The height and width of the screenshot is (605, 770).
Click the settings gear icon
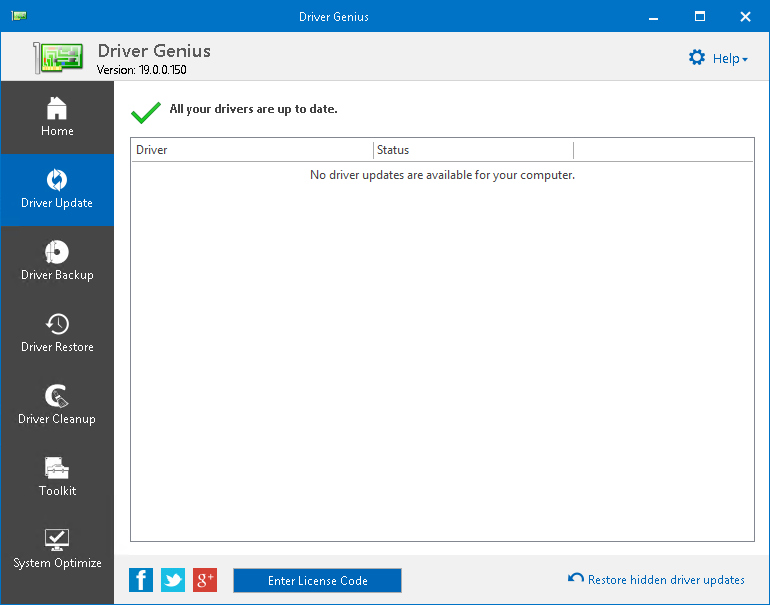696,58
